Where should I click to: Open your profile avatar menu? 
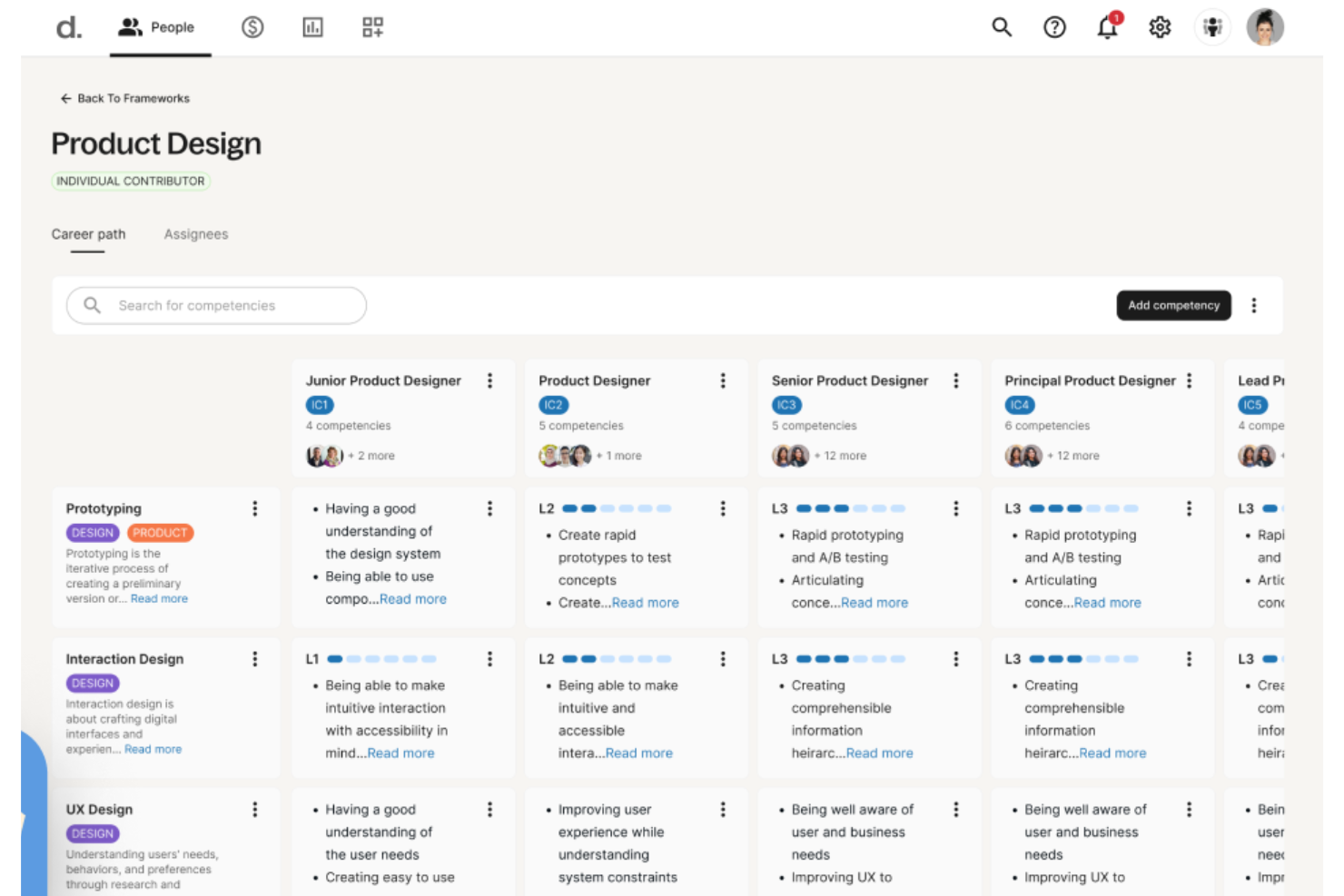(x=1266, y=27)
